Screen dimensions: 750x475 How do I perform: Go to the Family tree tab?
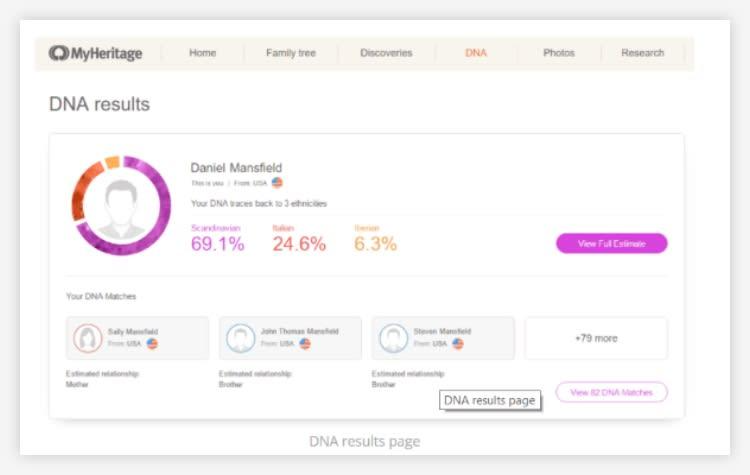(289, 53)
